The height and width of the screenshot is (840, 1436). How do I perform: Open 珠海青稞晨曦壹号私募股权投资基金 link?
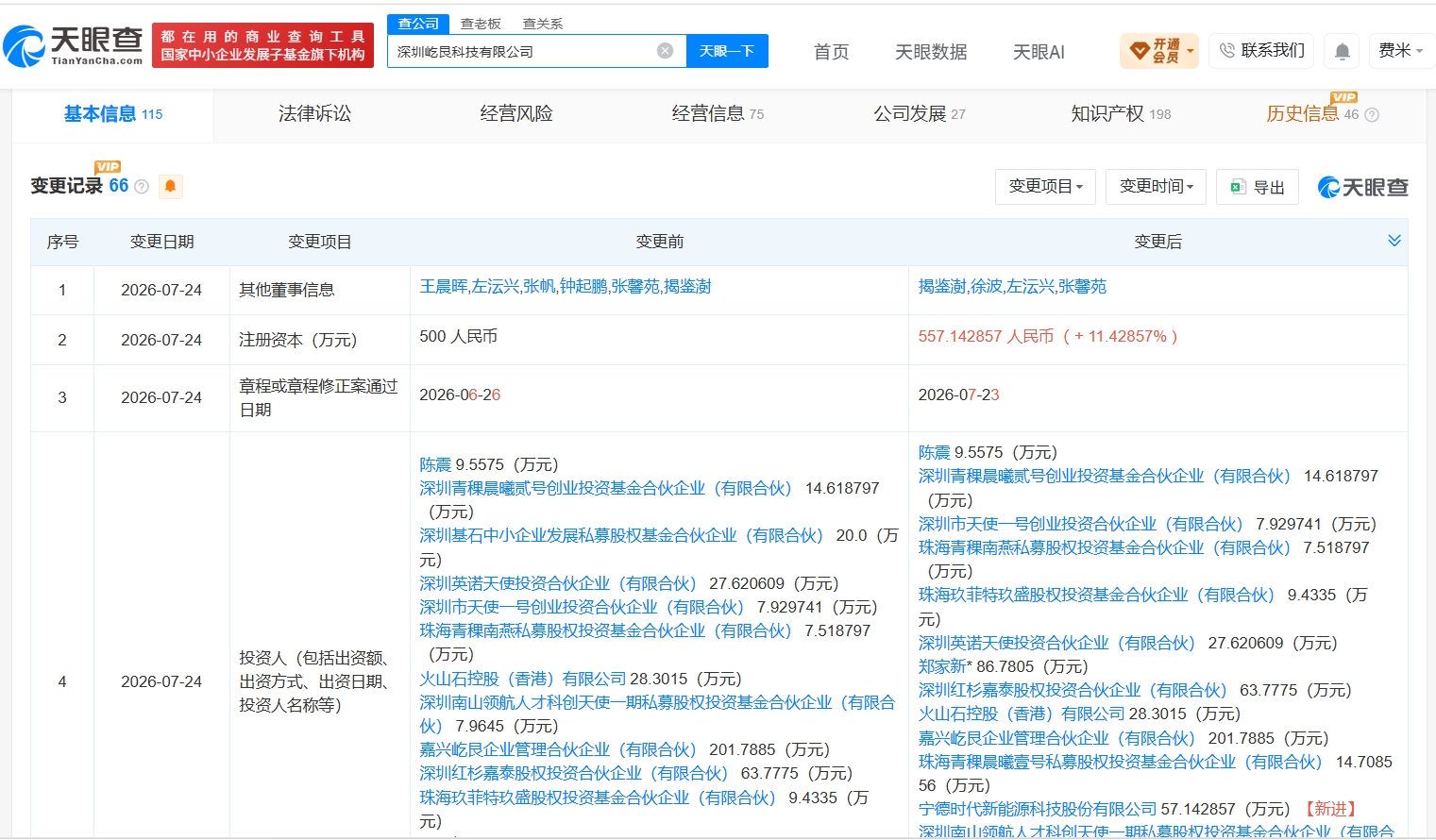1121,762
